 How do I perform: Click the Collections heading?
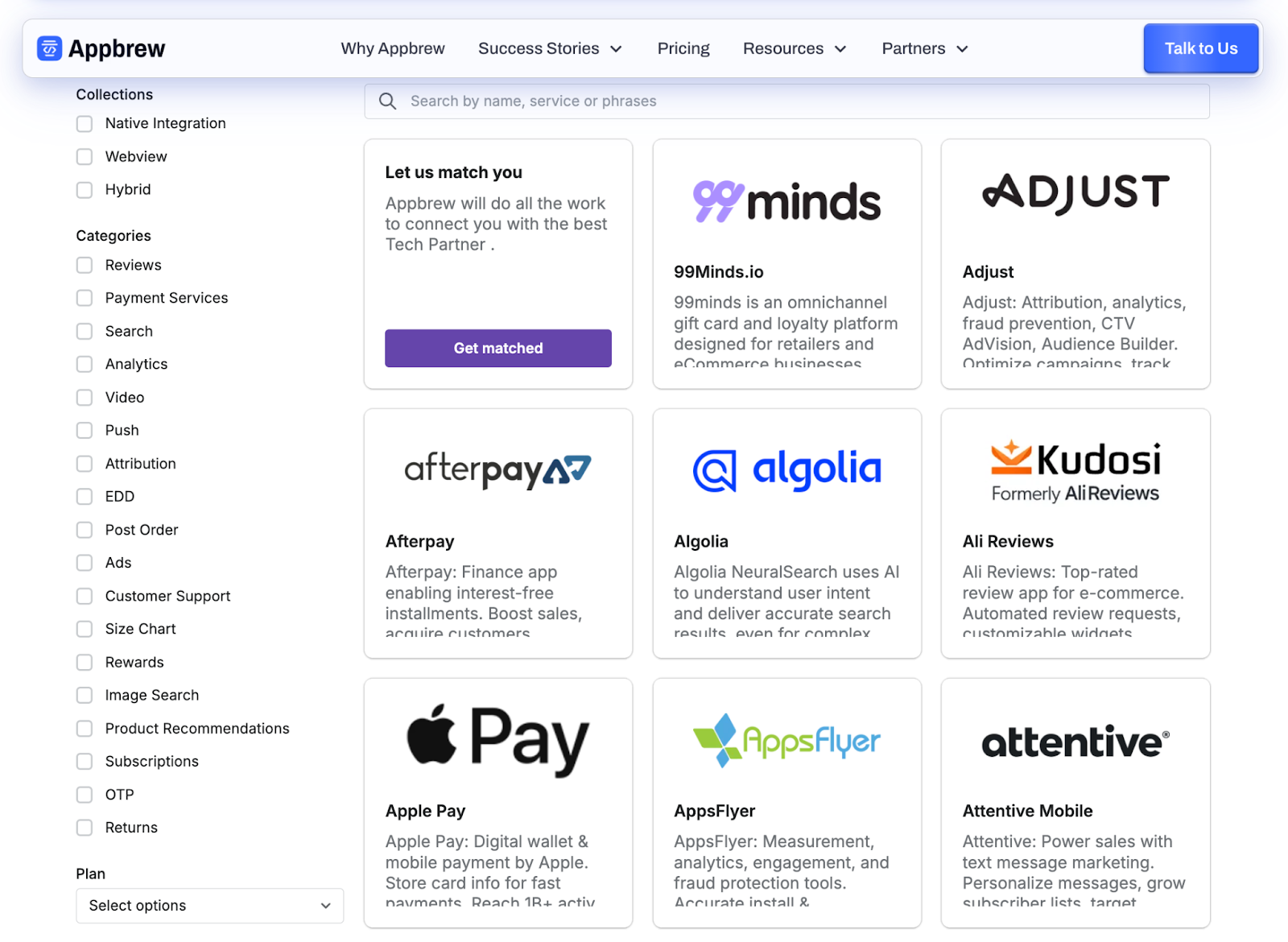pyautogui.click(x=114, y=95)
